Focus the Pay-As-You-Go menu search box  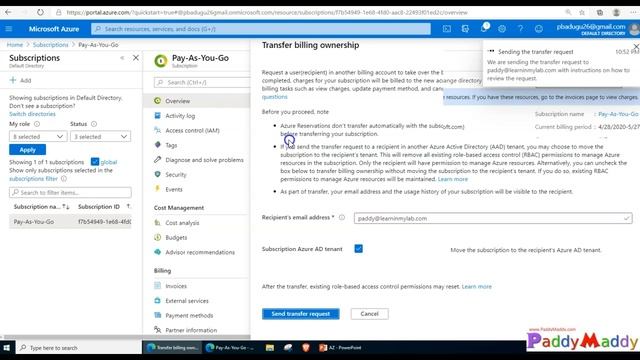(x=202, y=82)
